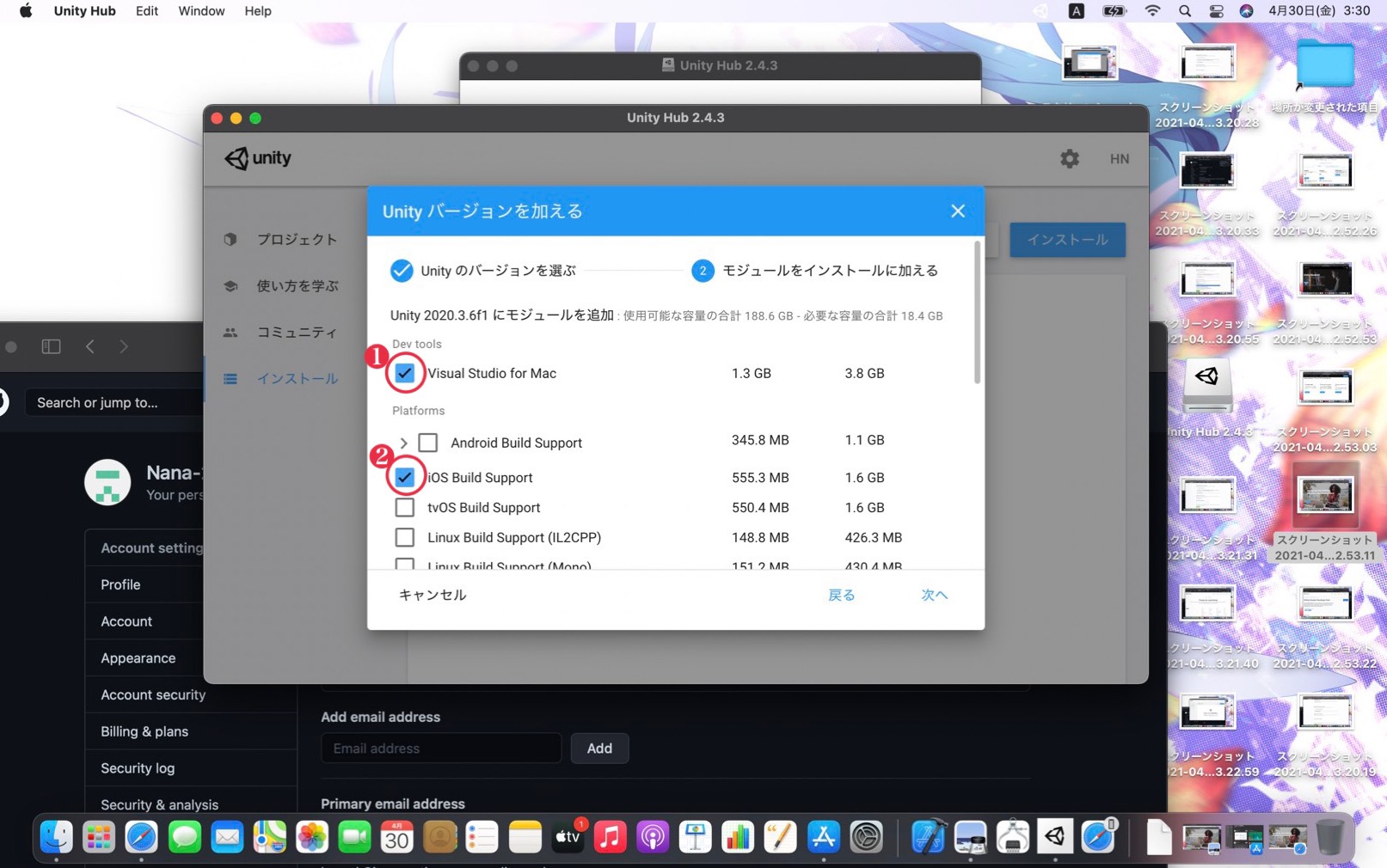Open Trash from the Dock
The image size is (1387, 868).
[1329, 836]
